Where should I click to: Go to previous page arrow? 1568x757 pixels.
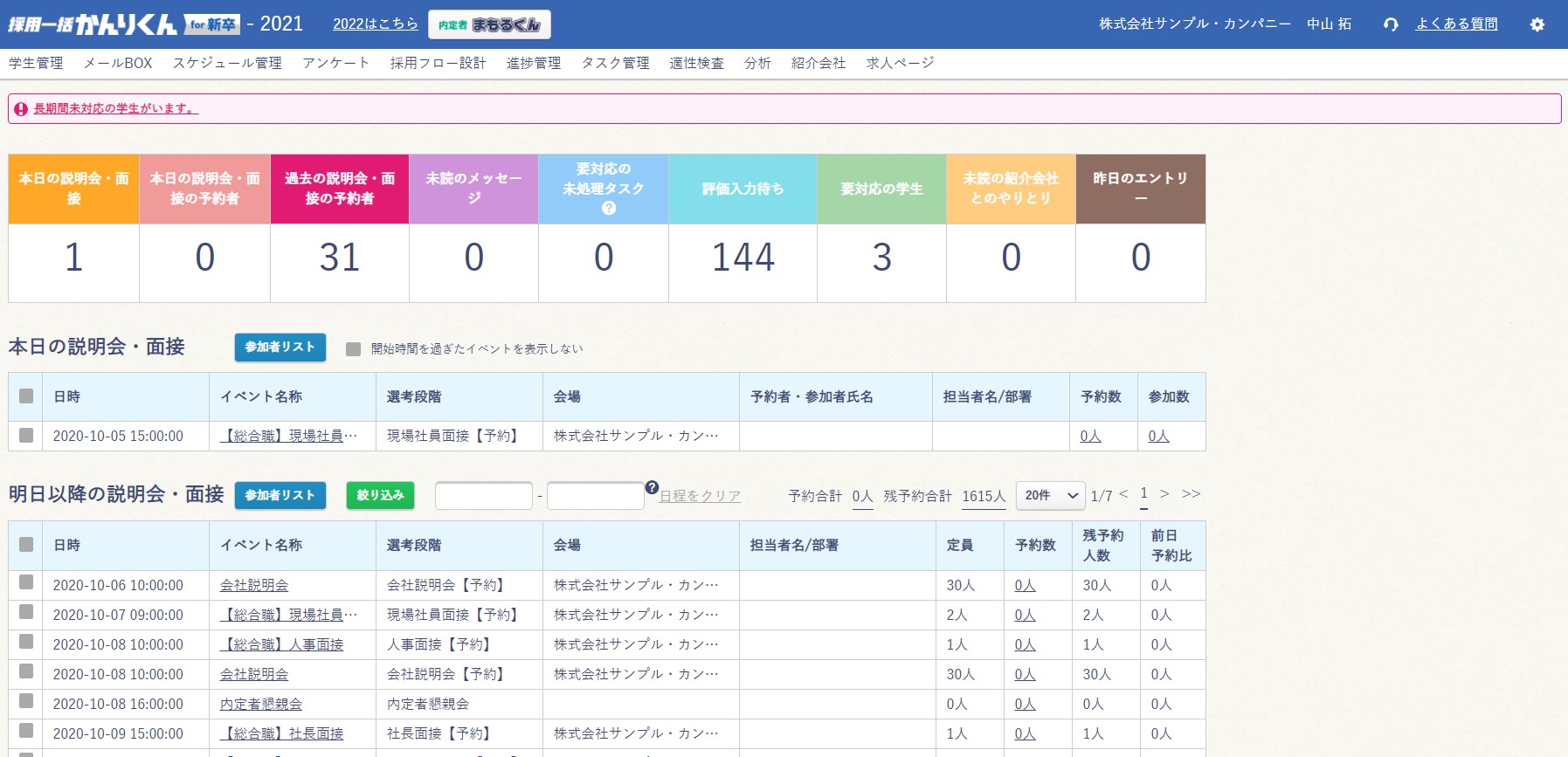(x=1123, y=494)
